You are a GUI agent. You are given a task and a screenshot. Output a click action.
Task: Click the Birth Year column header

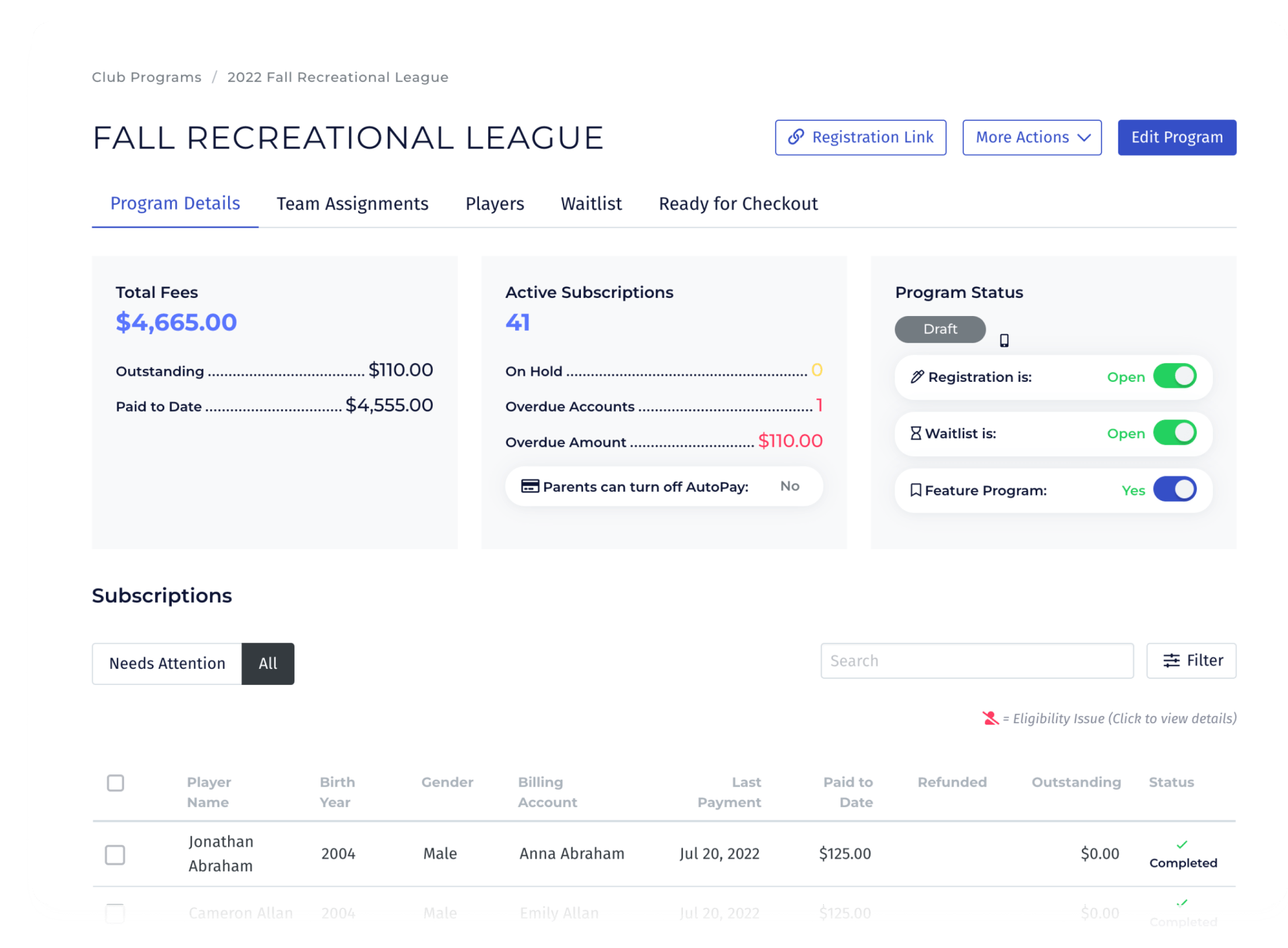(337, 792)
